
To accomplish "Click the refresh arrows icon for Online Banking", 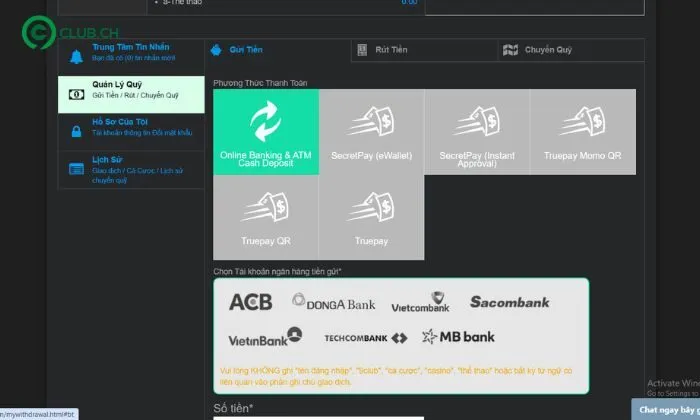I will pos(266,121).
